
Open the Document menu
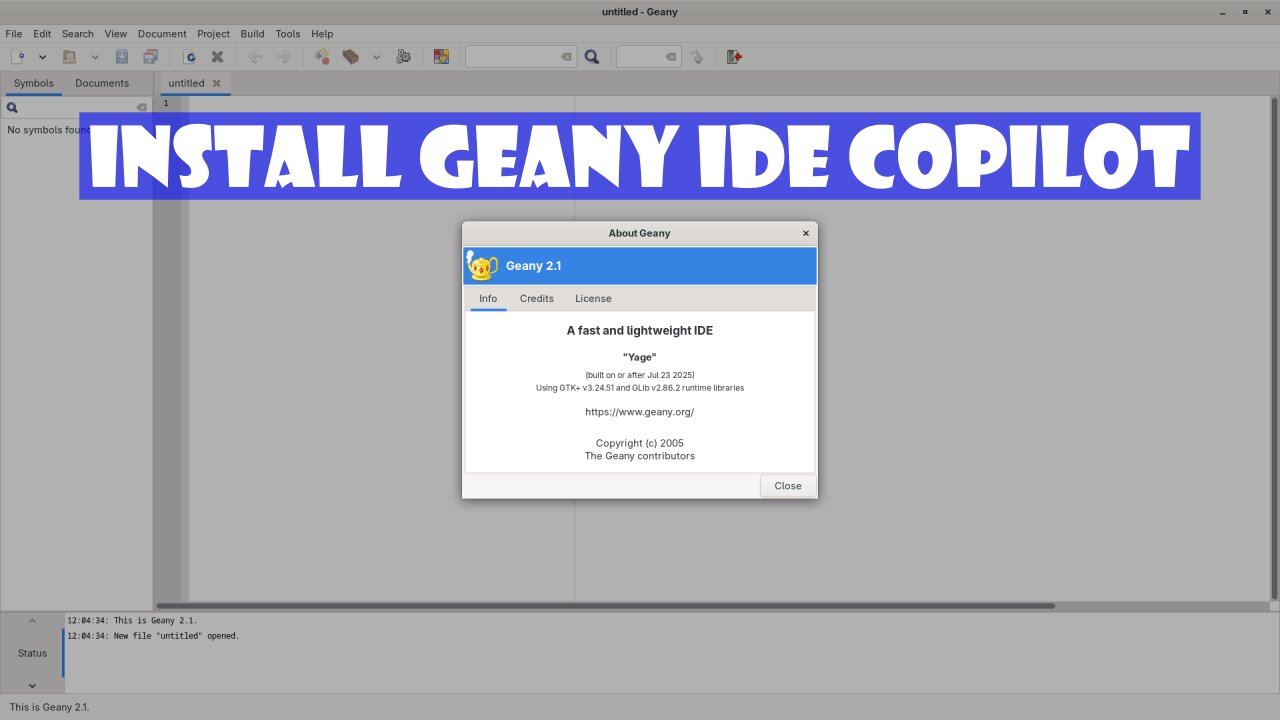(162, 33)
